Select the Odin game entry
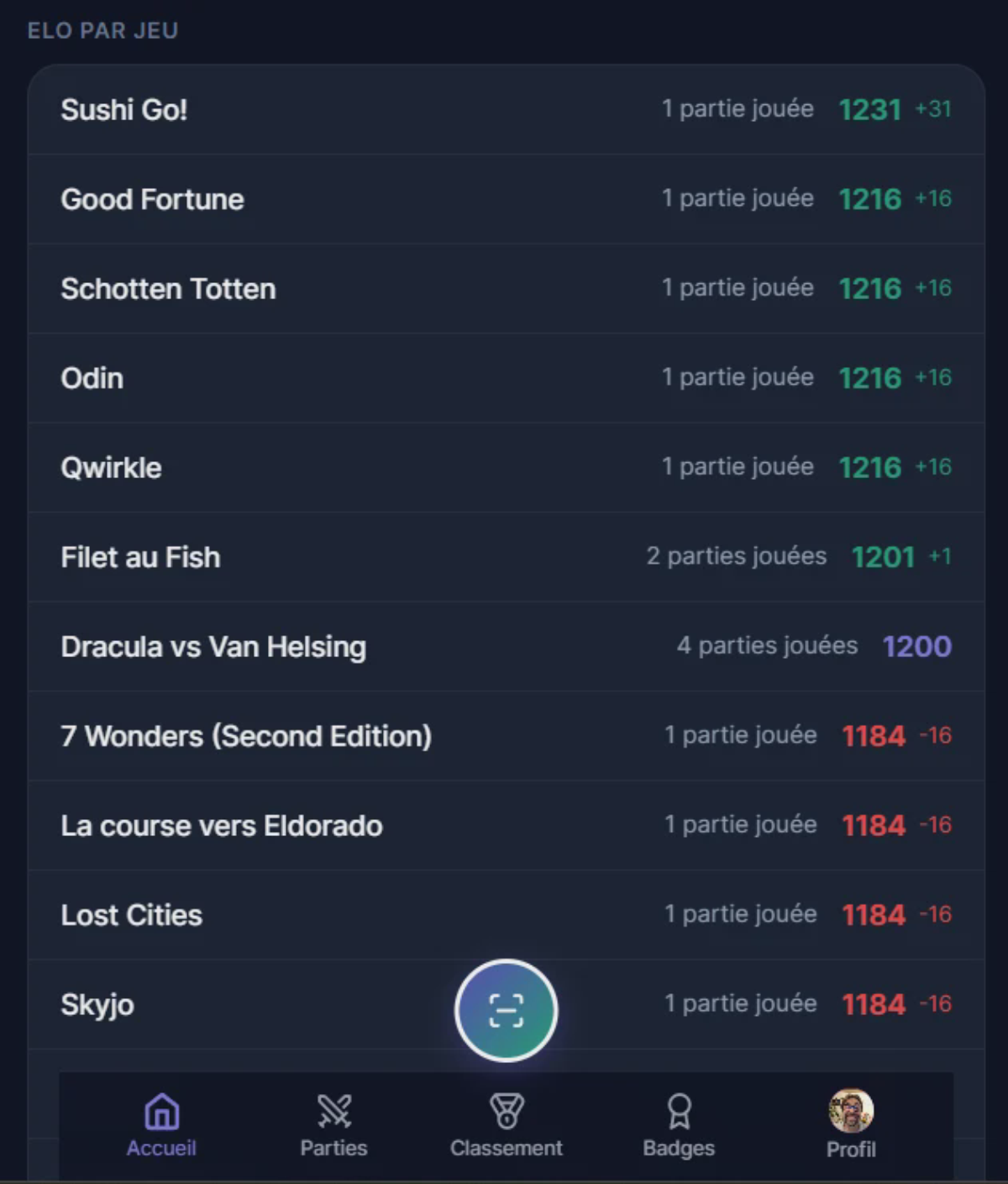This screenshot has height=1184, width=1008. coord(507,378)
